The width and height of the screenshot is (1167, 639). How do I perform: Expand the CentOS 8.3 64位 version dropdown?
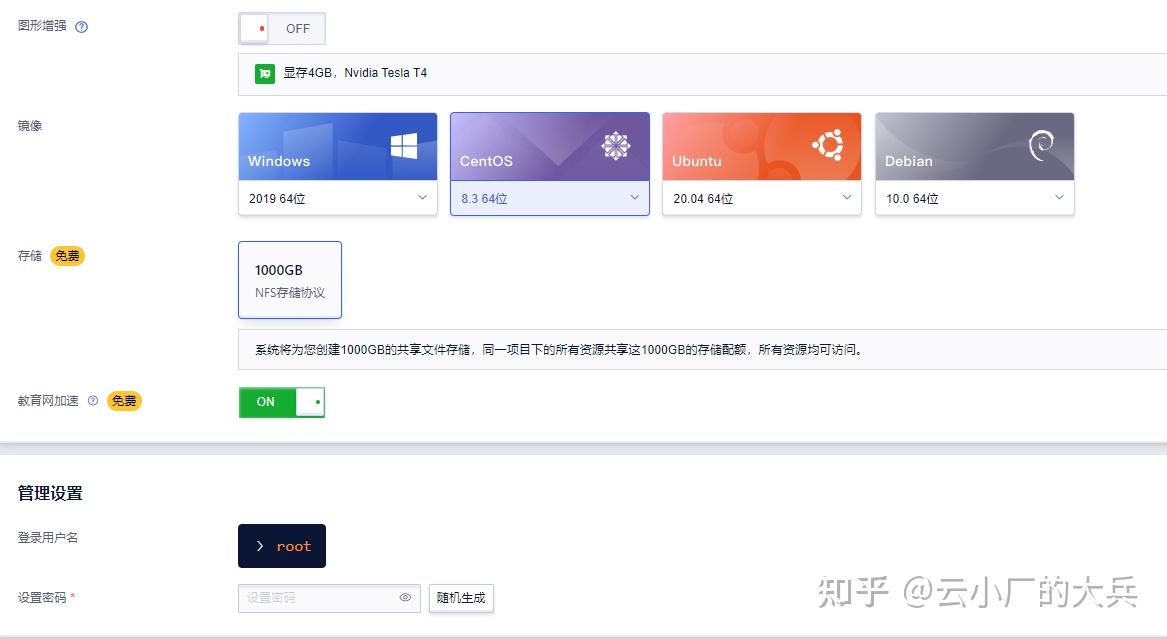549,198
